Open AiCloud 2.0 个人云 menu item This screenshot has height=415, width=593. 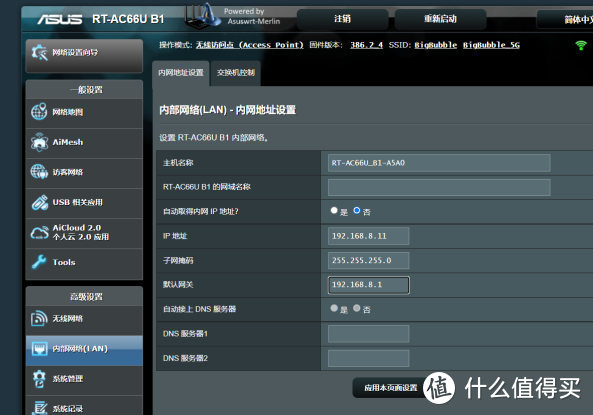[84, 232]
